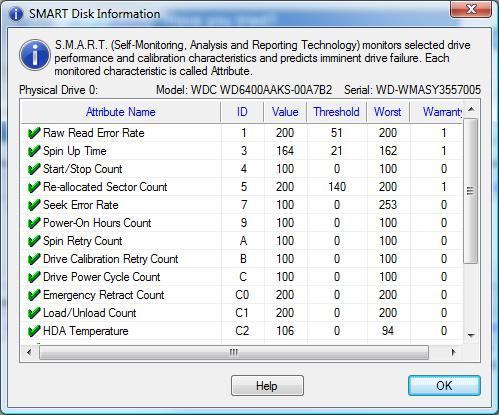Select the Spin Retry Count row
This screenshot has width=499, height=415.
(x=242, y=241)
